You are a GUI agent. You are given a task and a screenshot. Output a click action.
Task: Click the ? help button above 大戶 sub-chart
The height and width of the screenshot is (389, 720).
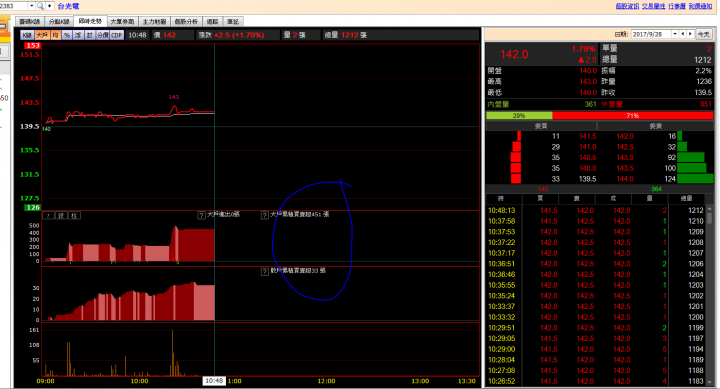pyautogui.click(x=48, y=215)
